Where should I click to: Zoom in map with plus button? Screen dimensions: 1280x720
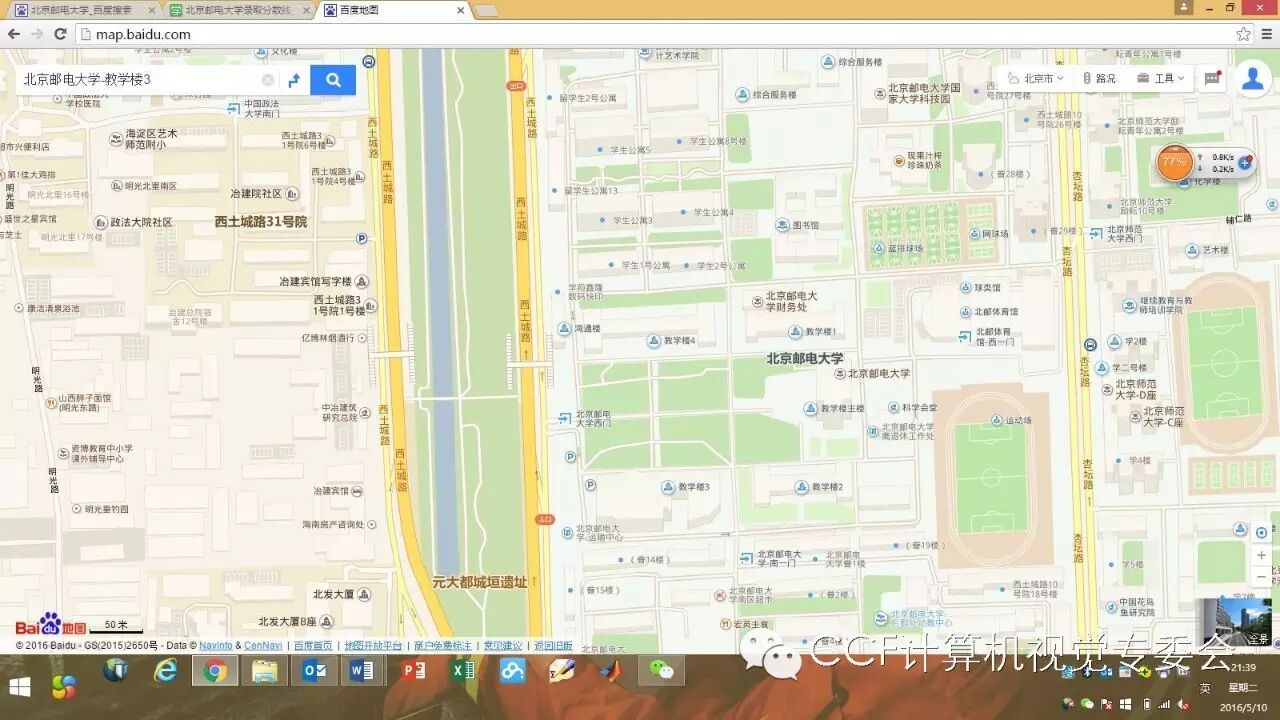tap(1261, 555)
